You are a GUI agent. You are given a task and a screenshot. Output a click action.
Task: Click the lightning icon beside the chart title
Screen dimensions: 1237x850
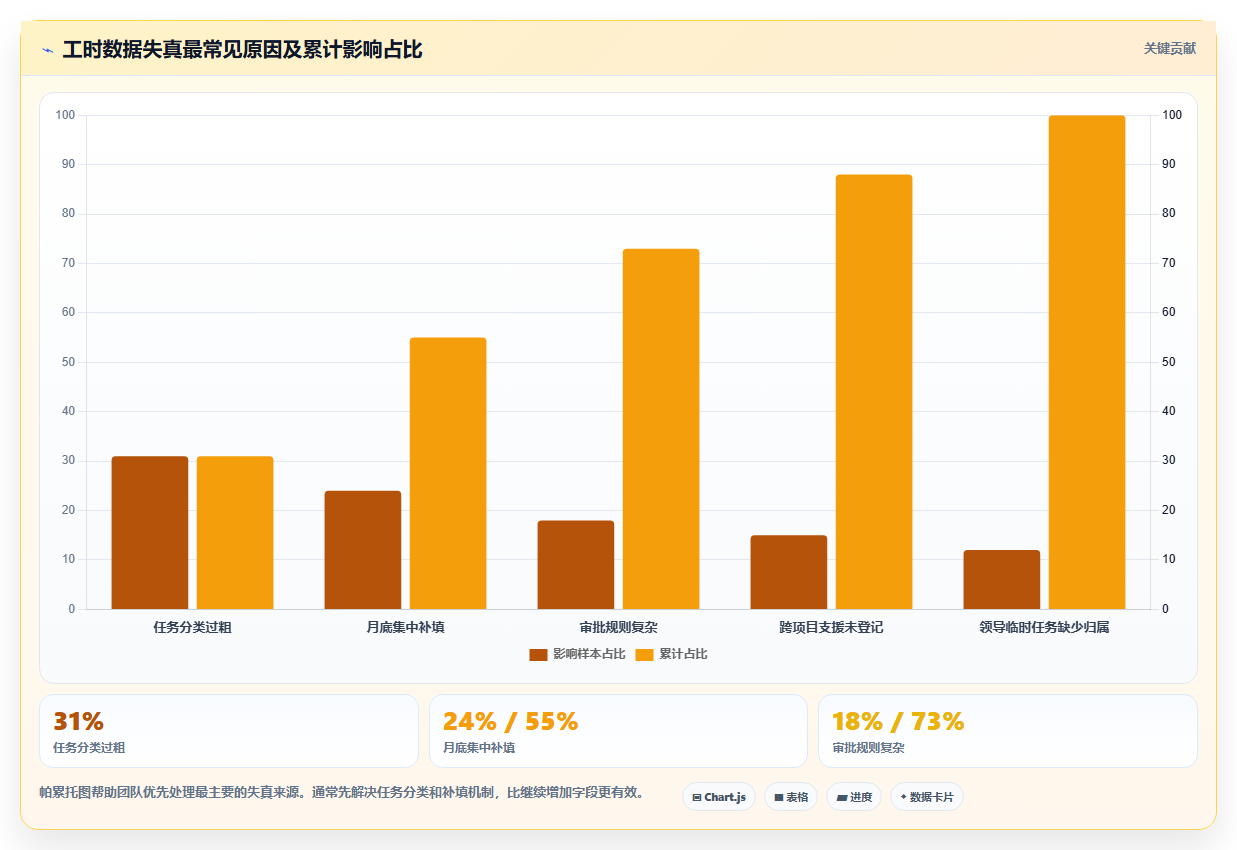tap(47, 50)
